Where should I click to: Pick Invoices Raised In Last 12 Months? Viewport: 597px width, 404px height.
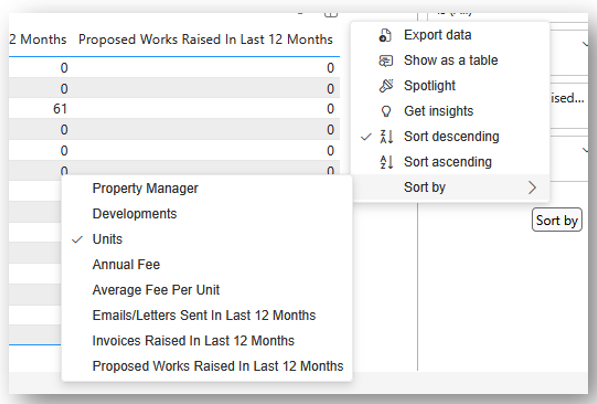tap(207, 340)
